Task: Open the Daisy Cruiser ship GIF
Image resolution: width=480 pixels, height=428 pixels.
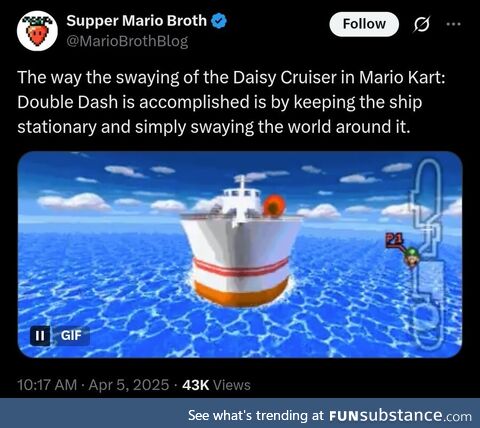Action: click(240, 254)
